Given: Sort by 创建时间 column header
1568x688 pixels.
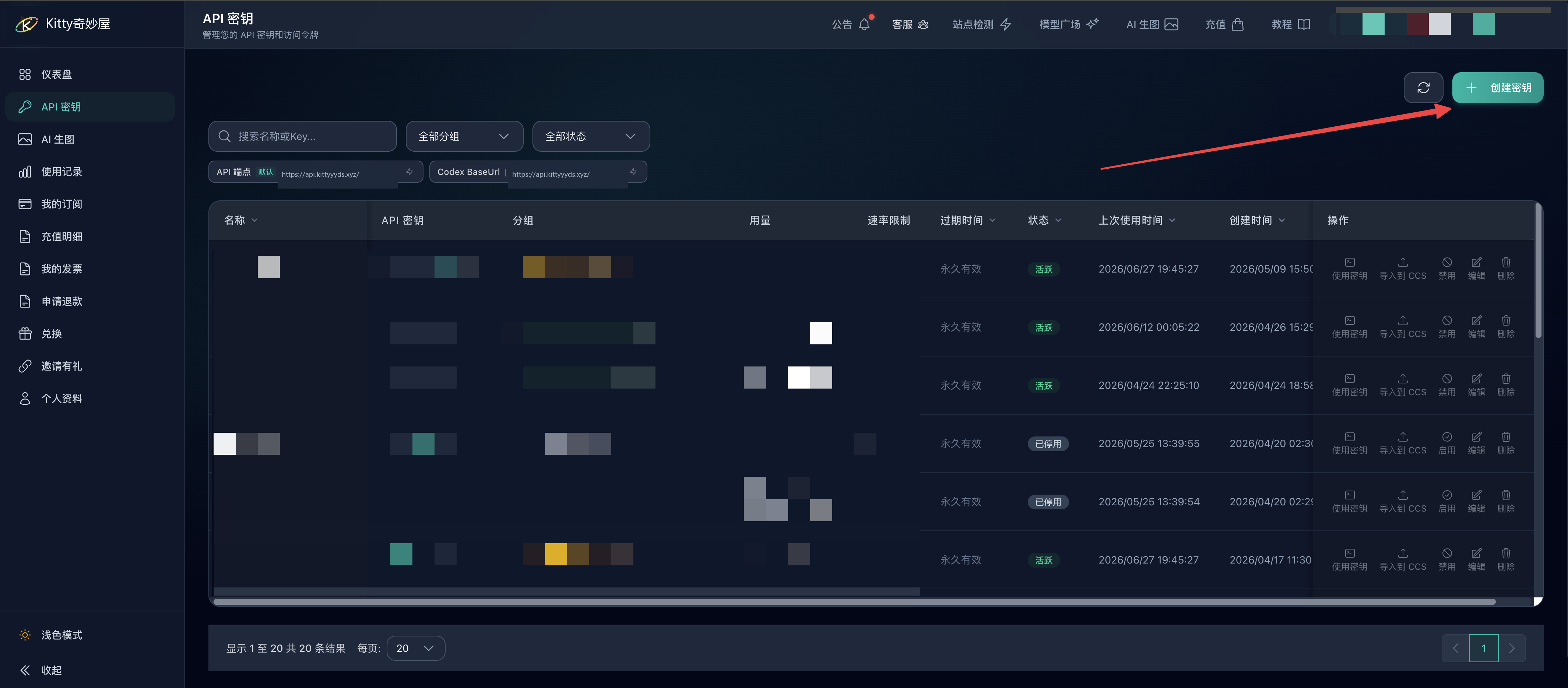Looking at the screenshot, I should [x=1257, y=220].
